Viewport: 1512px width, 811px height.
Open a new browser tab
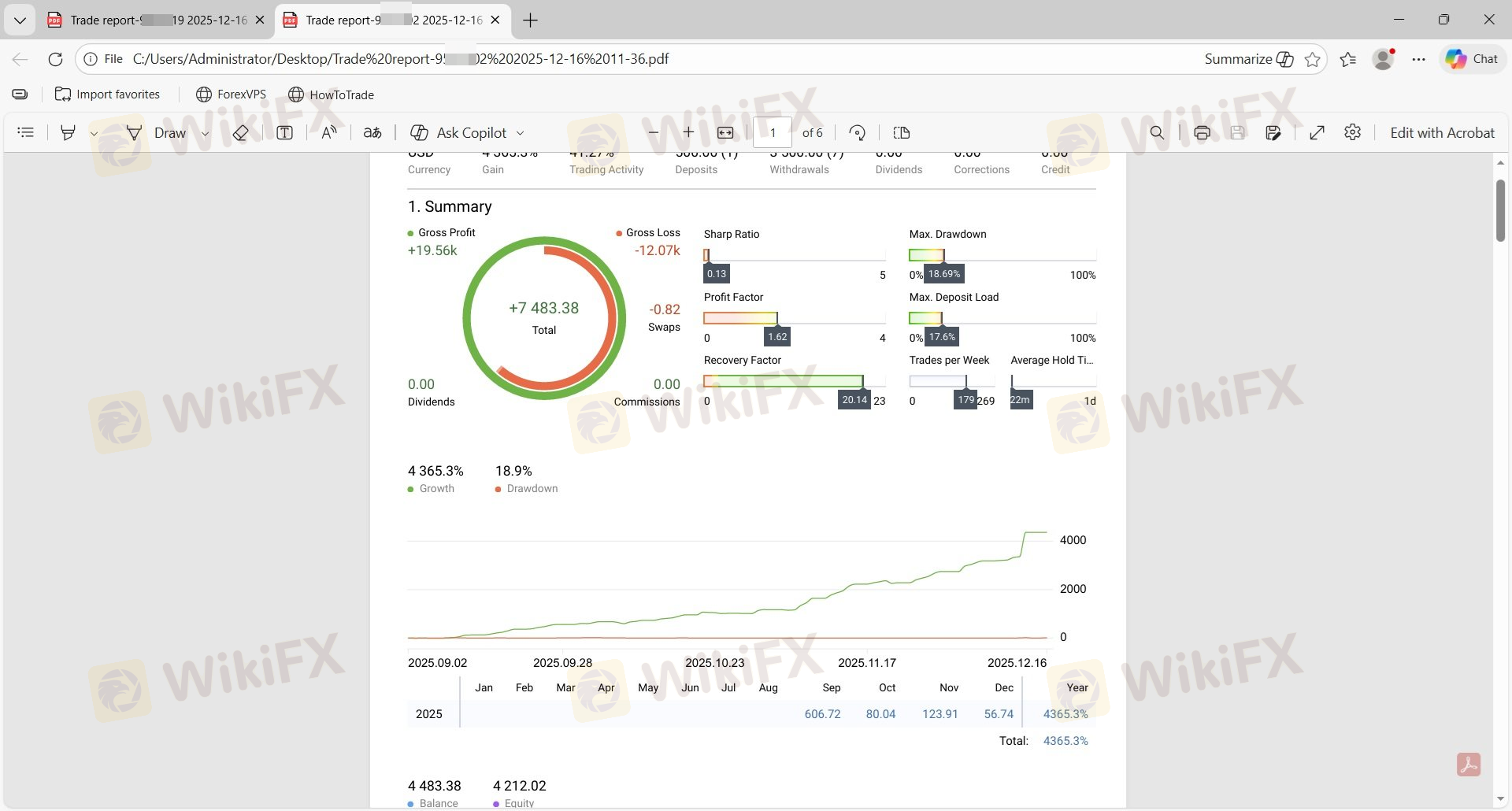(531, 20)
